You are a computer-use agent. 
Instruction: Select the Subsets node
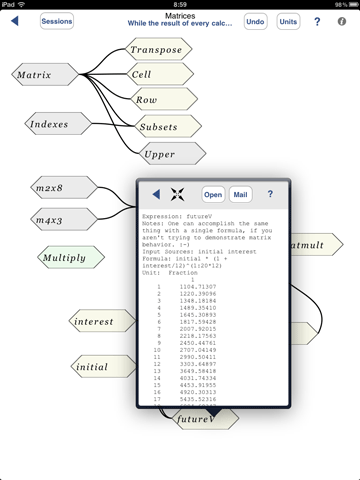click(x=168, y=126)
